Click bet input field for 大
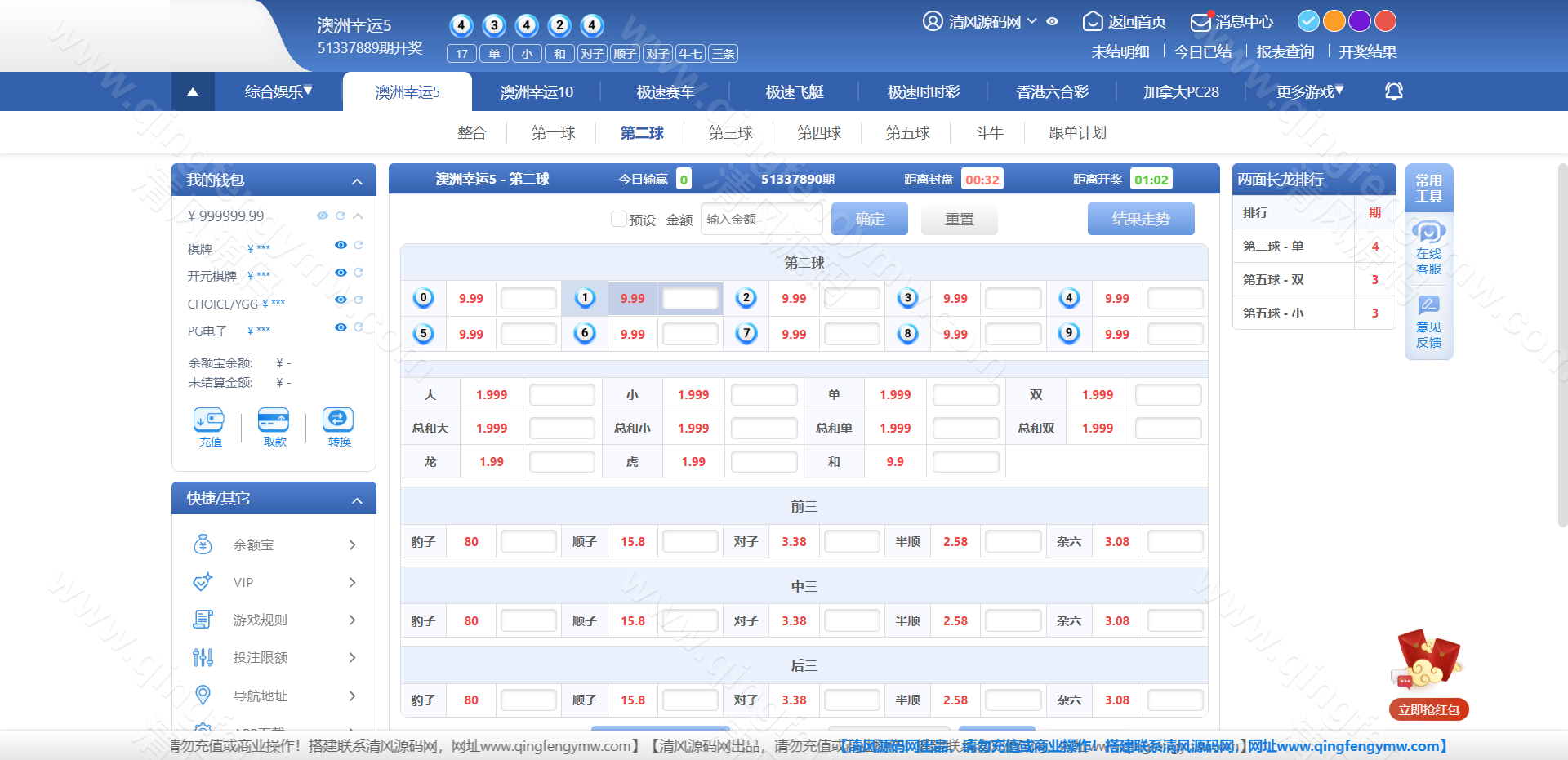 tap(562, 395)
